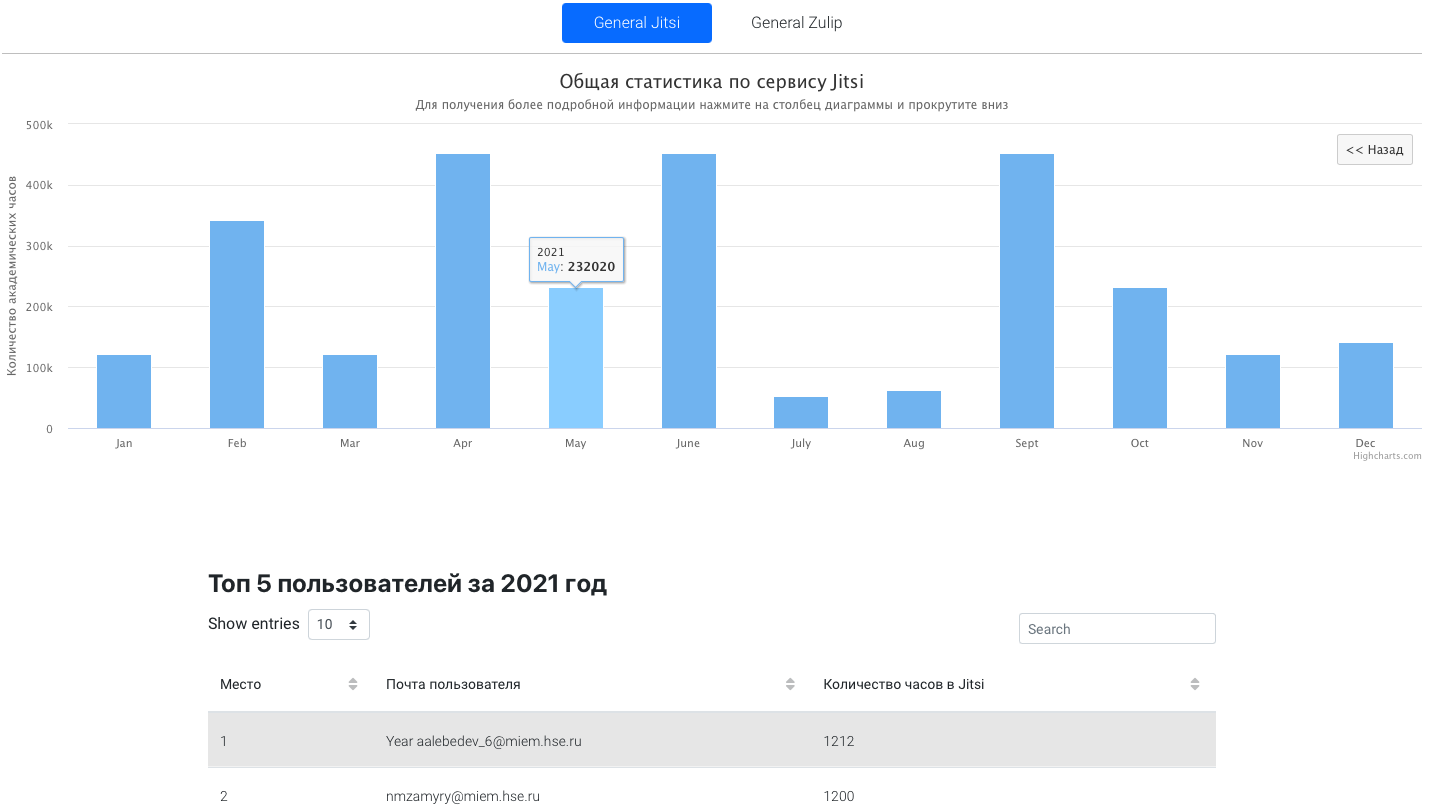Viewport: 1429px width, 812px height.
Task: Click the Количество часов sort arrows icon
Action: click(1195, 684)
